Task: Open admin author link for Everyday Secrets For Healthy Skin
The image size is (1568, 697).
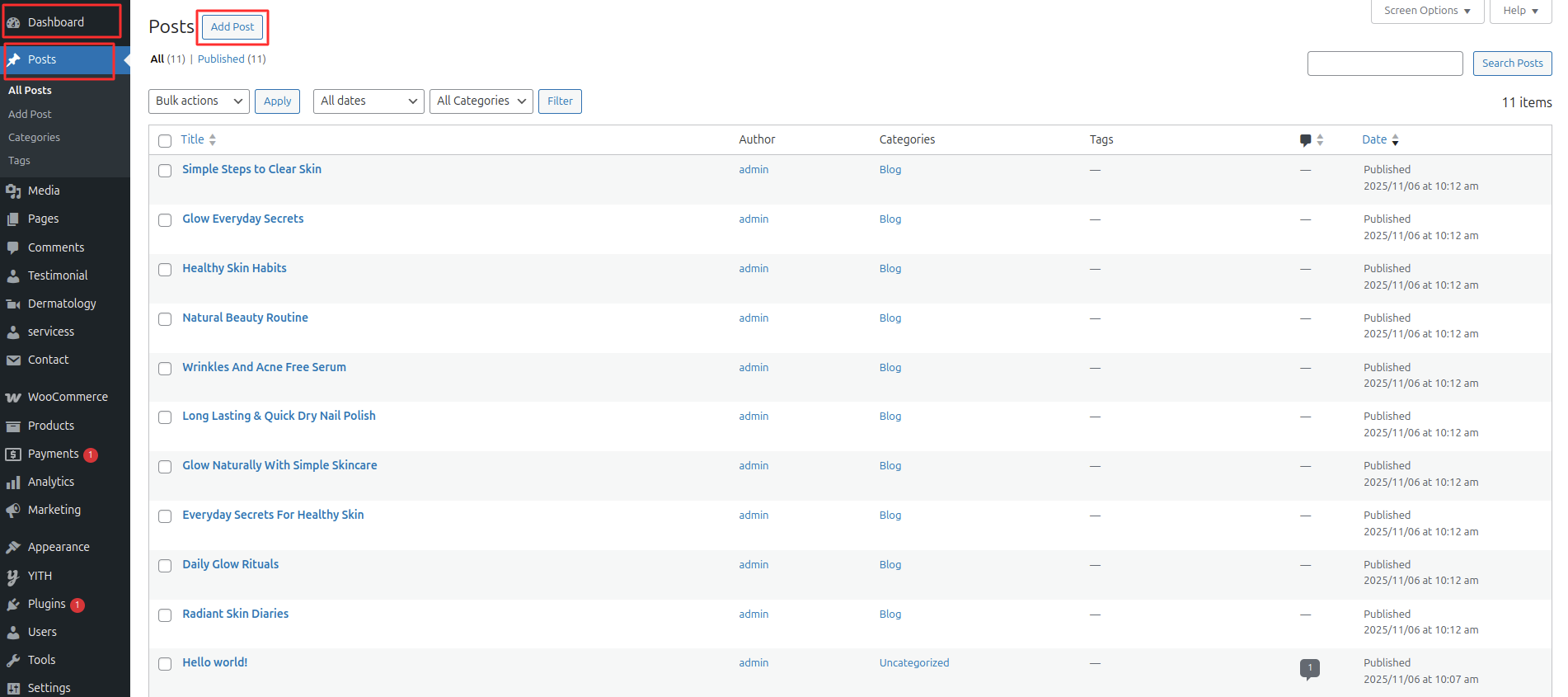Action: [753, 515]
